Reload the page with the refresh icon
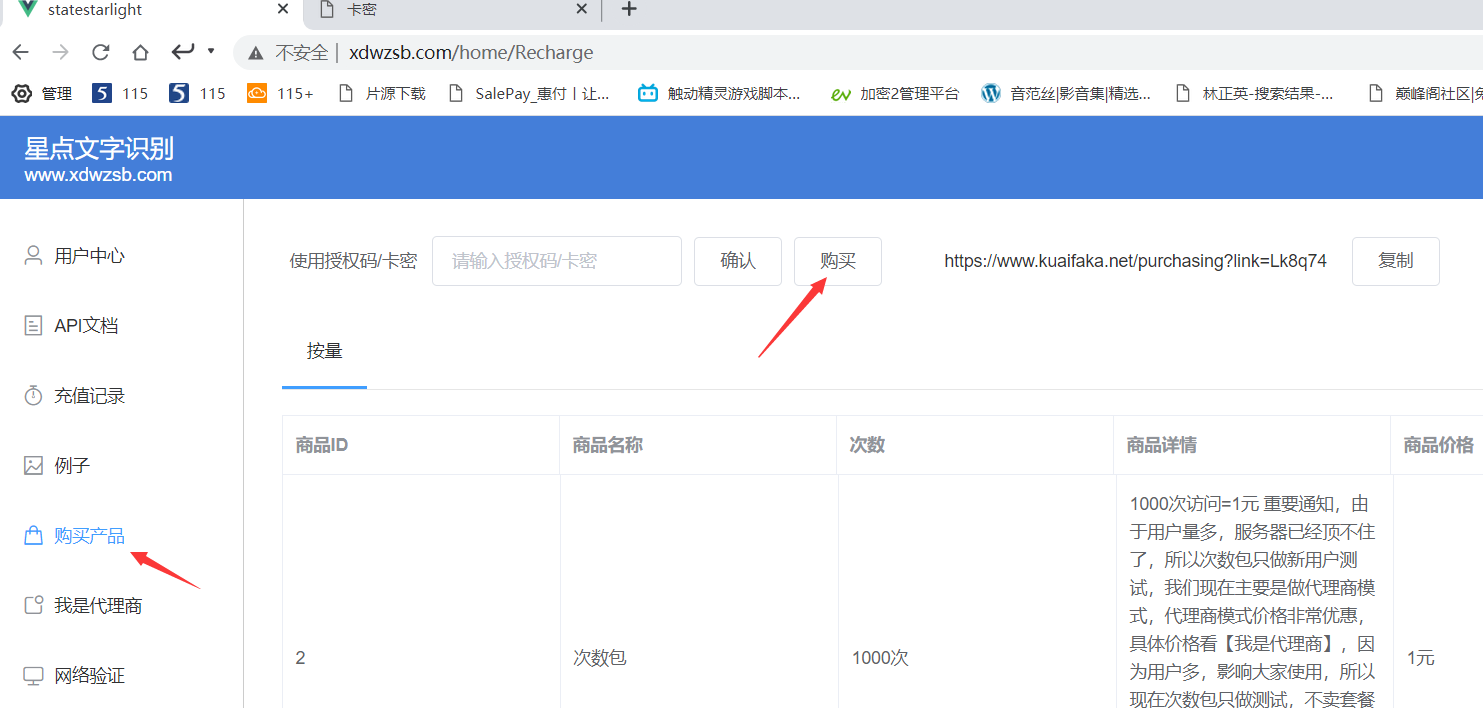Screen dimensions: 1483x708 [x=100, y=52]
